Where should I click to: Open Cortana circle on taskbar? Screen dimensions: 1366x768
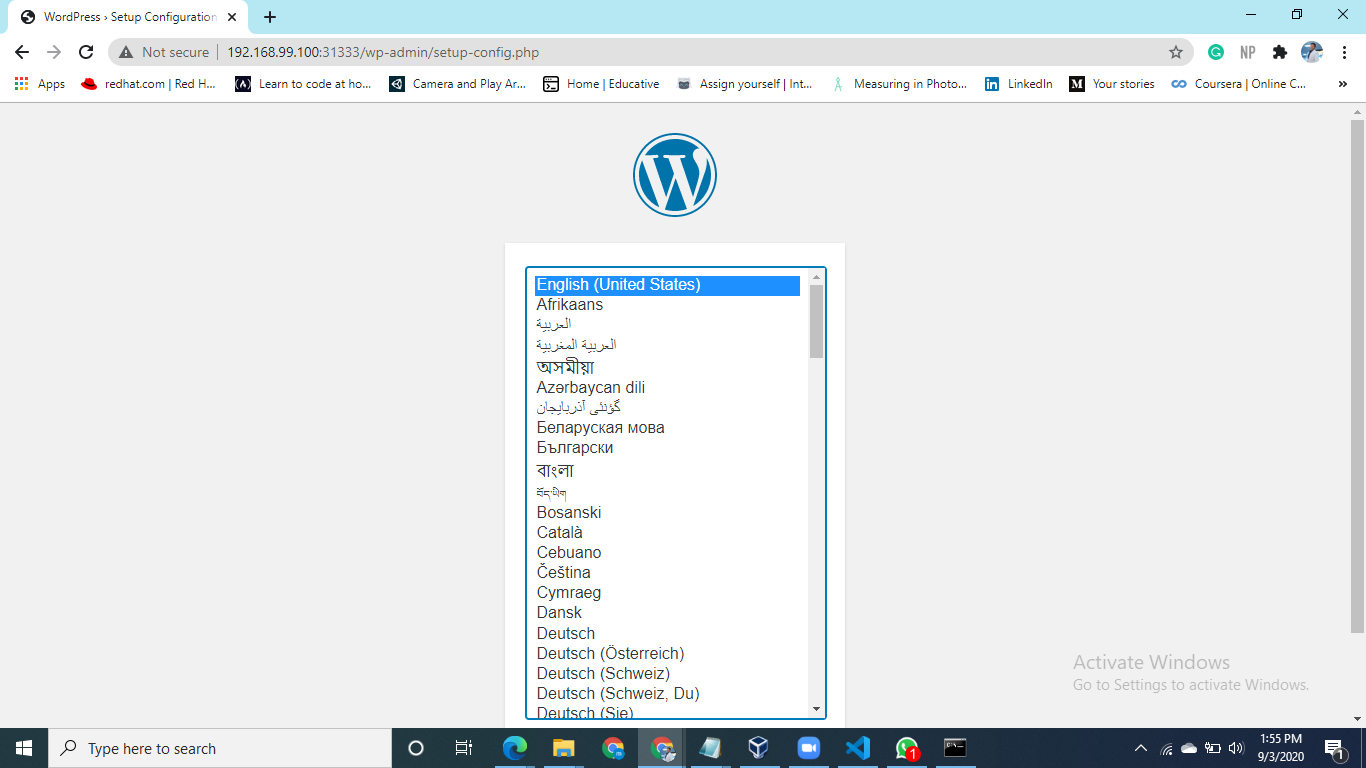[416, 748]
